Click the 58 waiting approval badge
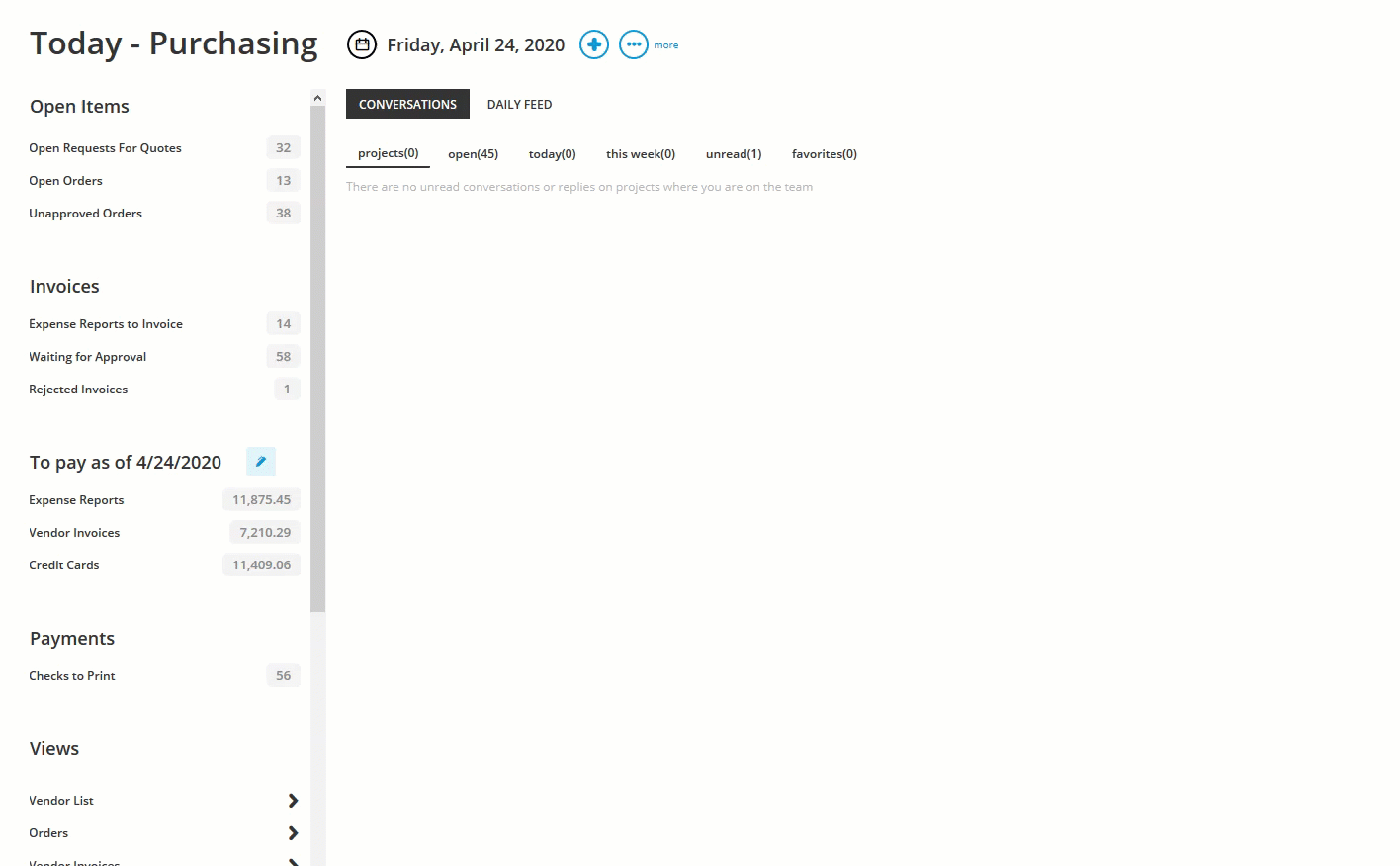This screenshot has width=1400, height=866. tap(284, 357)
